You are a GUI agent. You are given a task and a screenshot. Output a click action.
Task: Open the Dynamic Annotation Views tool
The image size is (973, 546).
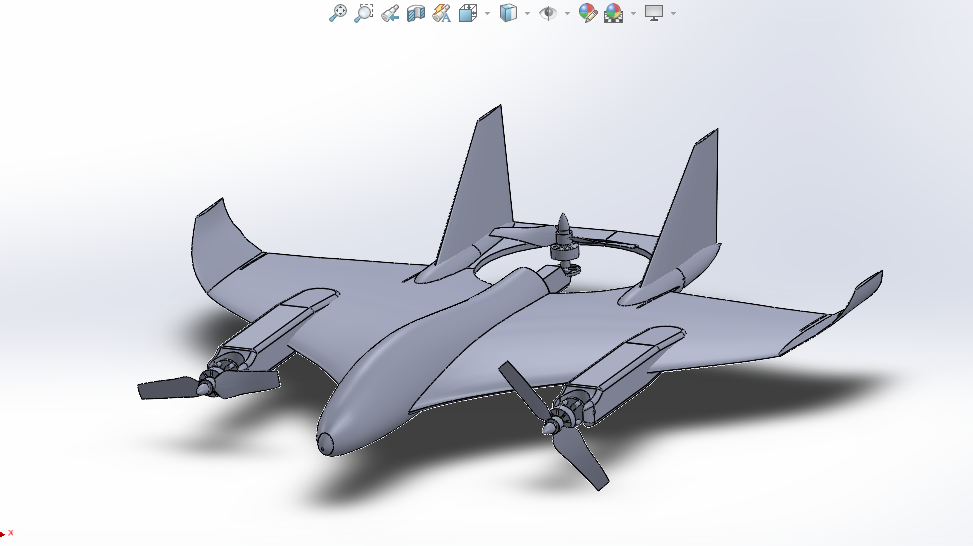click(442, 13)
